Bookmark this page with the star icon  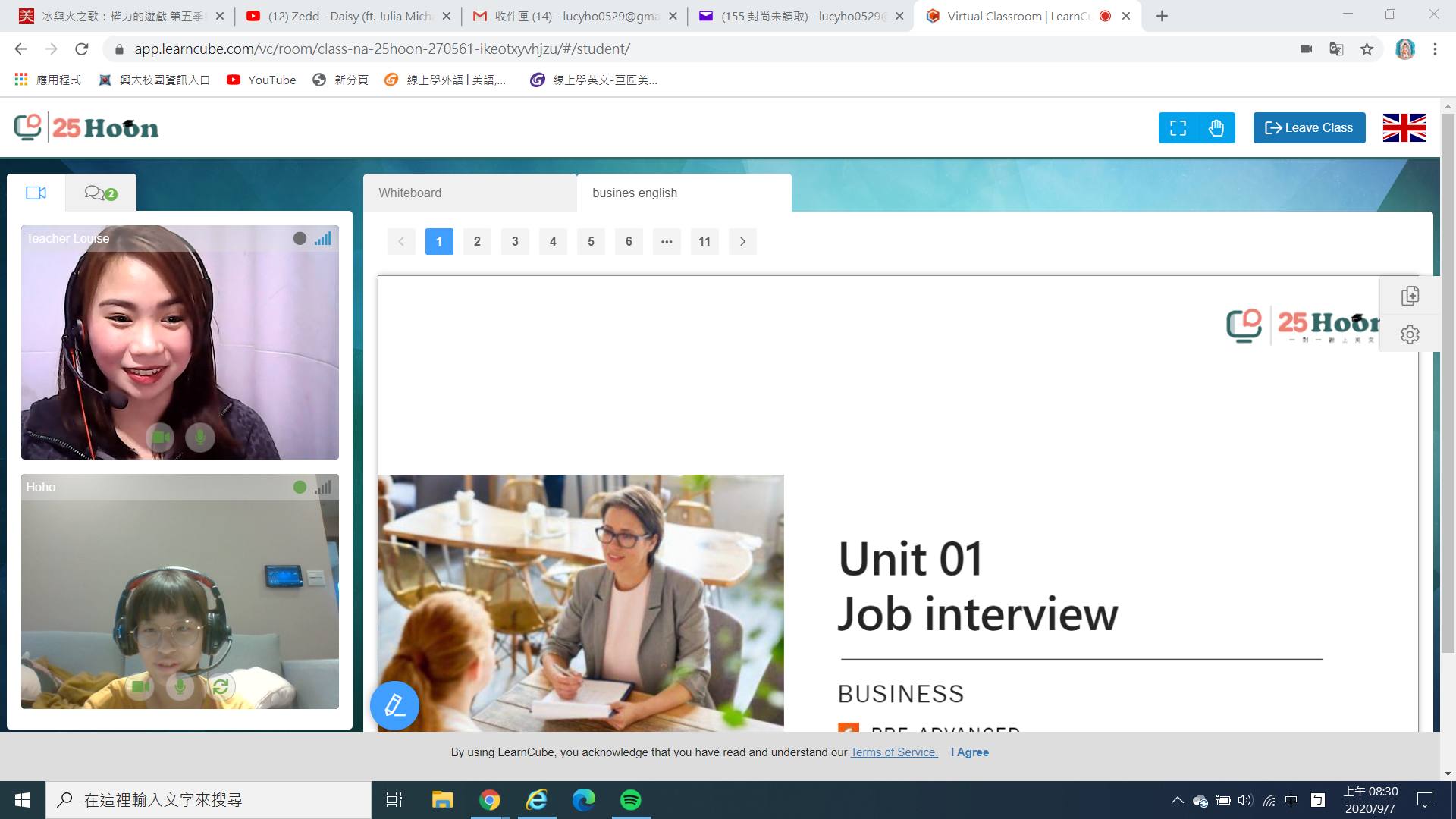[x=1367, y=49]
